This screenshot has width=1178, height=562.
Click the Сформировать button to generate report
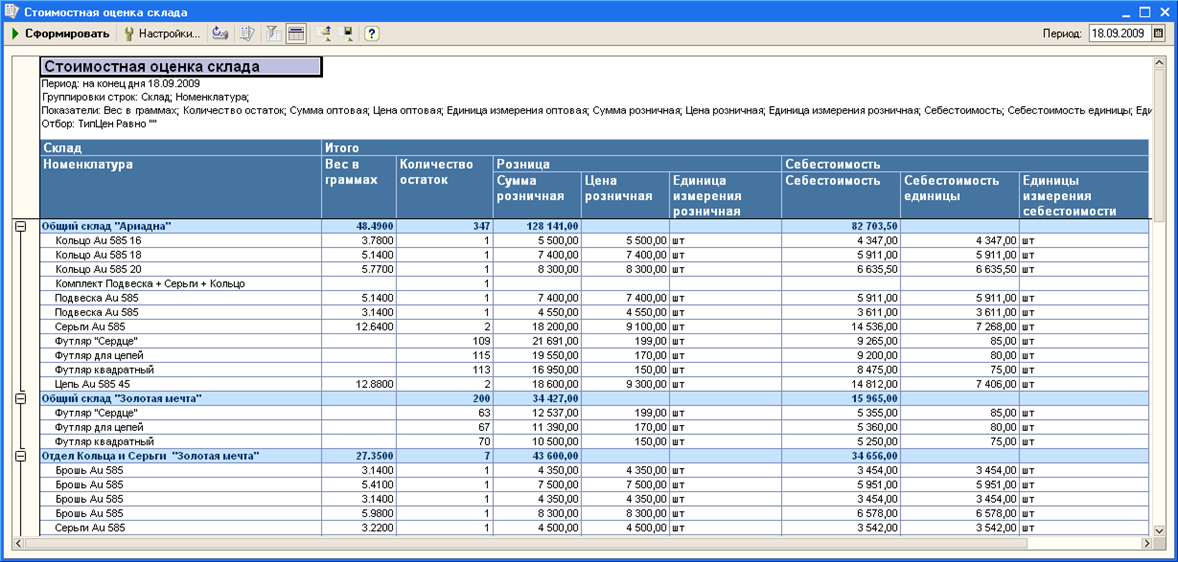(61, 34)
